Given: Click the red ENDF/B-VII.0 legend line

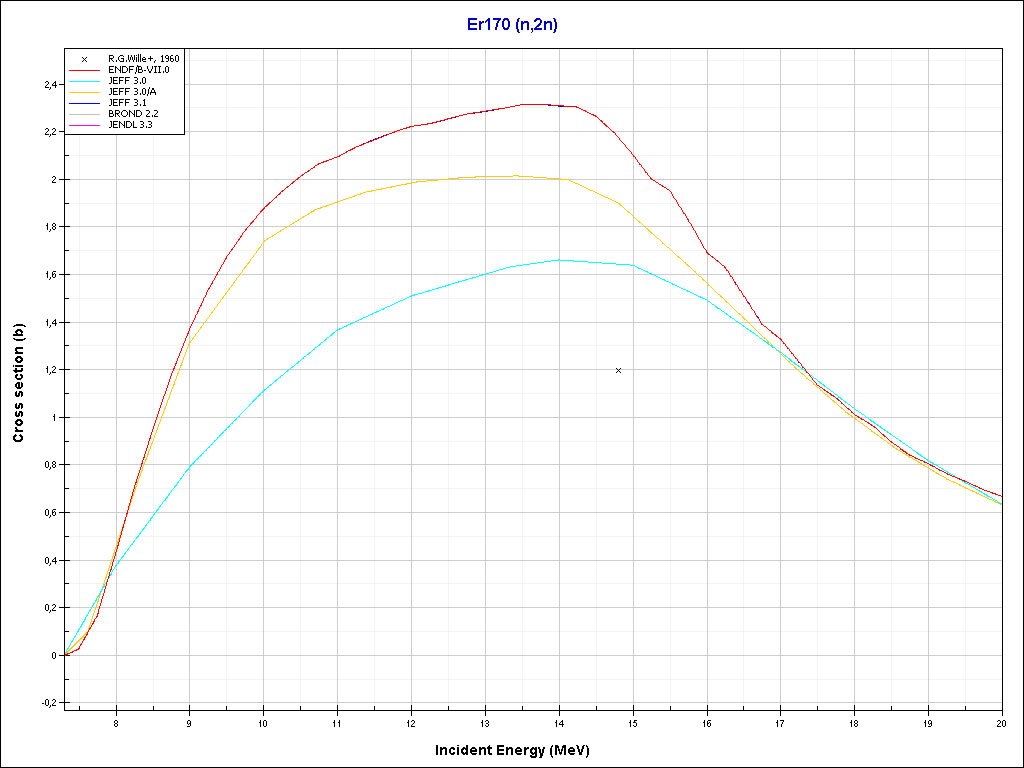Looking at the screenshot, I should point(84,70).
